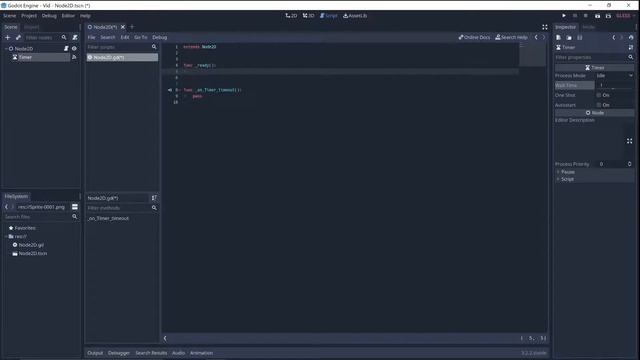
Task: Jump to _on_Timer_timeout in methods list
Action: click(108, 218)
